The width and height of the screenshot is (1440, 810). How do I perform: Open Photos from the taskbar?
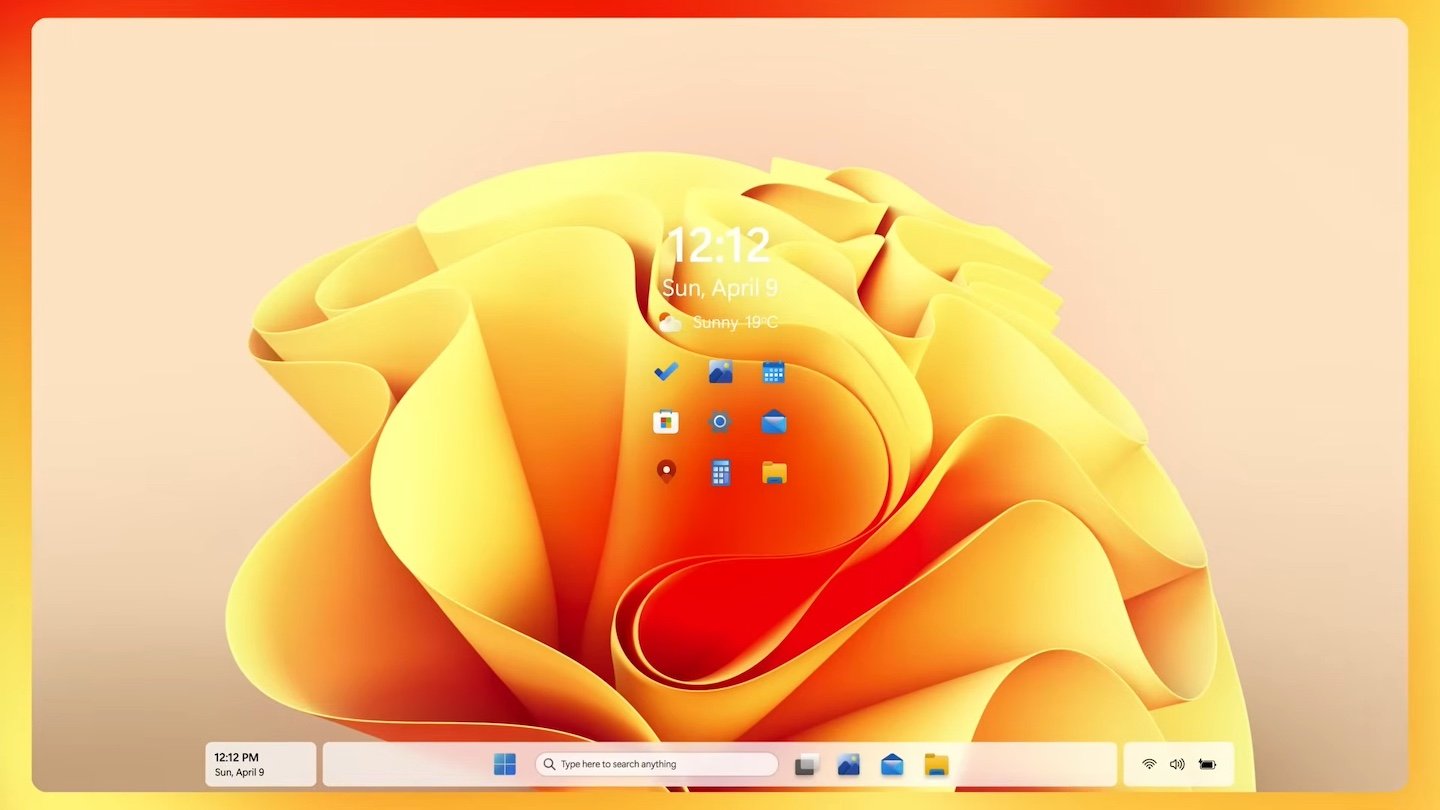coord(849,764)
